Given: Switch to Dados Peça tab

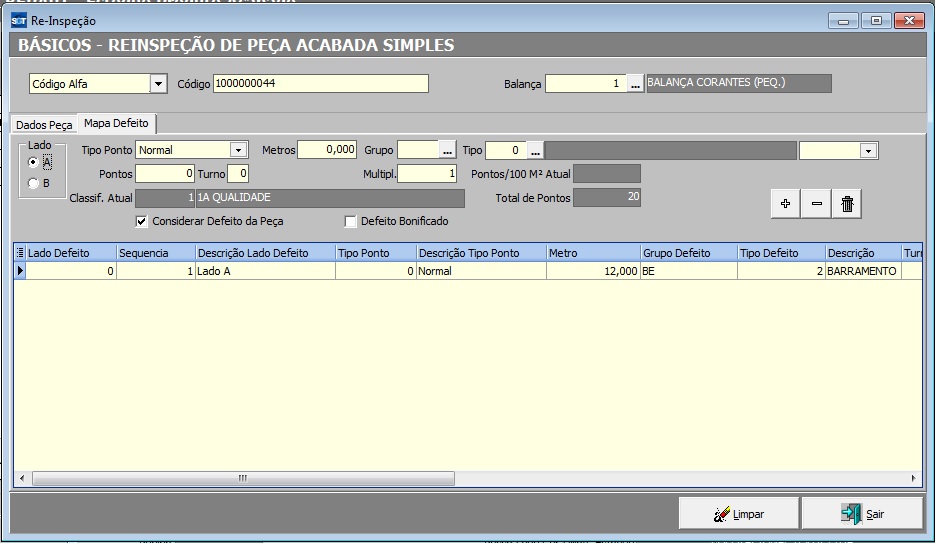Looking at the screenshot, I should (x=44, y=125).
